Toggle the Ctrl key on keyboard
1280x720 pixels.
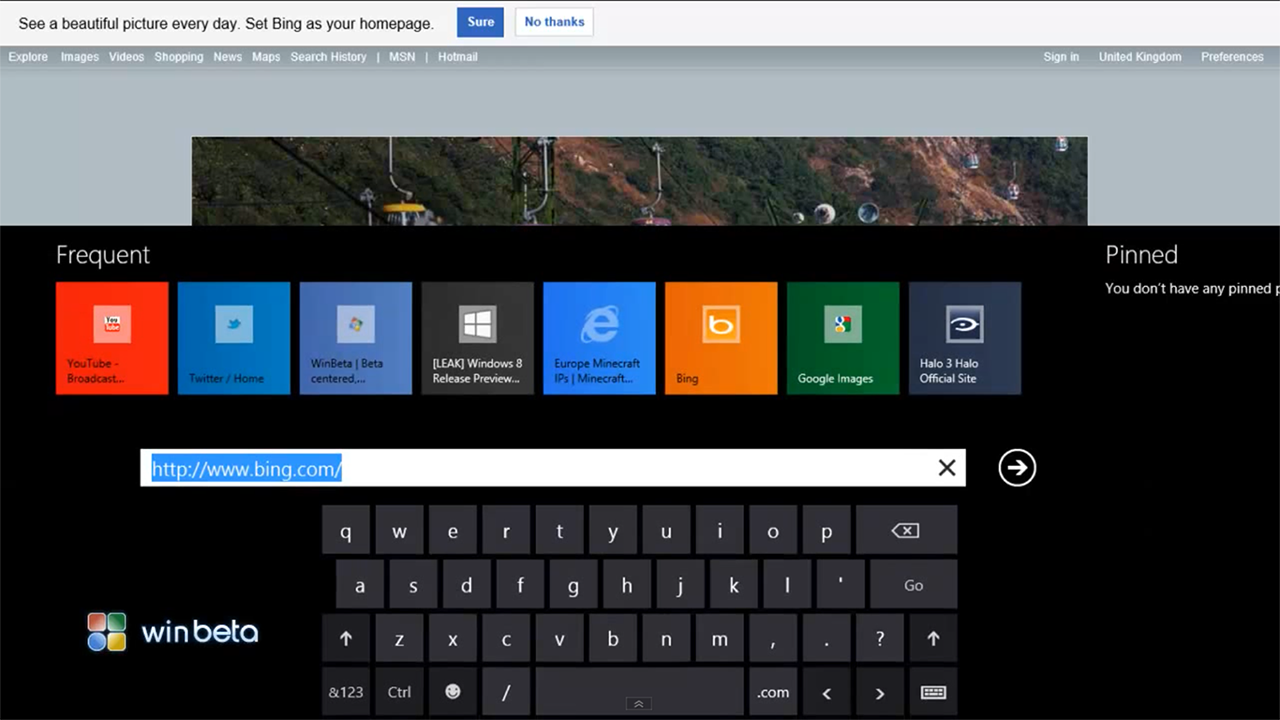[399, 692]
